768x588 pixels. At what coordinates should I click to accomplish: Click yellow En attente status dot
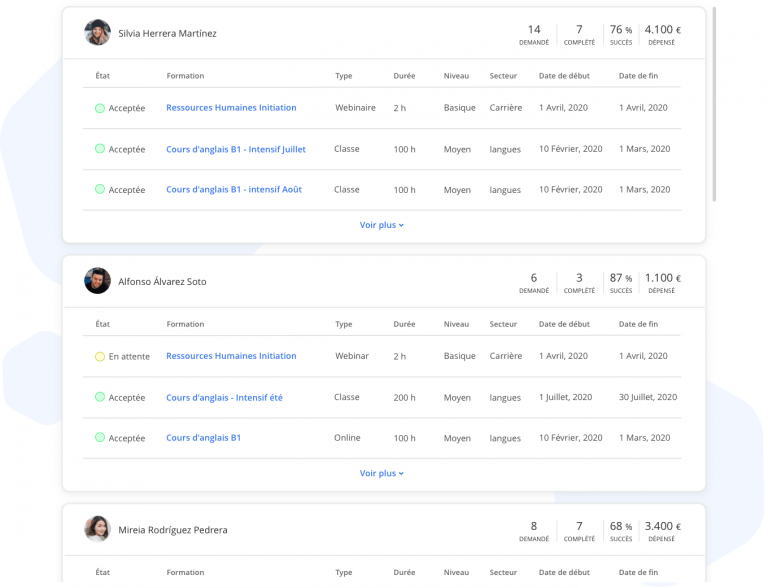pos(100,356)
